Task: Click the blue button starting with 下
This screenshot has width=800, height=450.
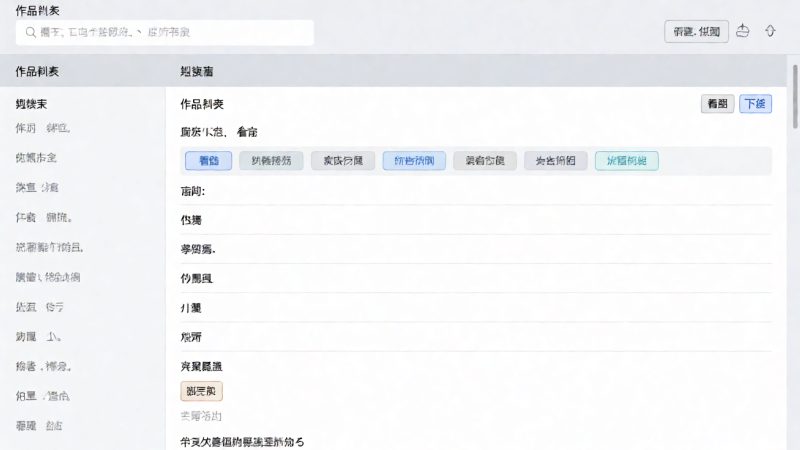Action: click(x=755, y=104)
